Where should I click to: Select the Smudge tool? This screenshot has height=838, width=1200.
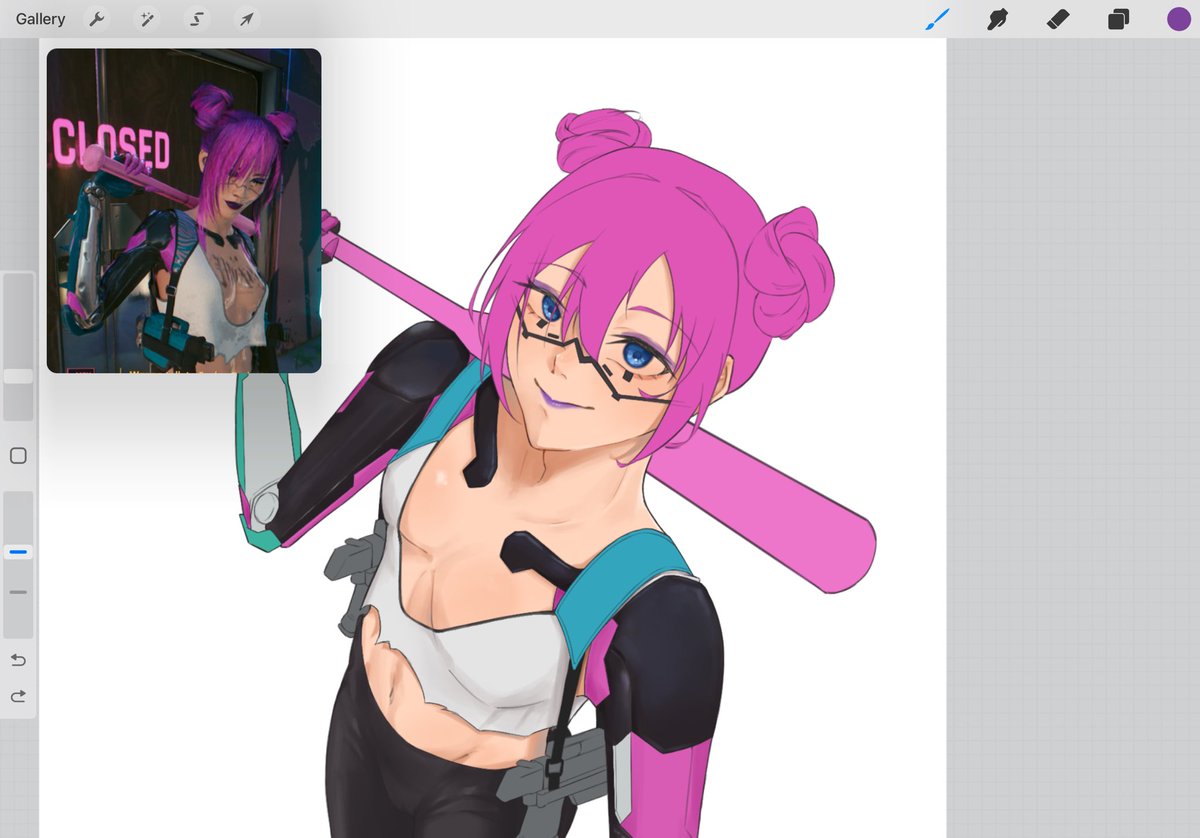(997, 19)
